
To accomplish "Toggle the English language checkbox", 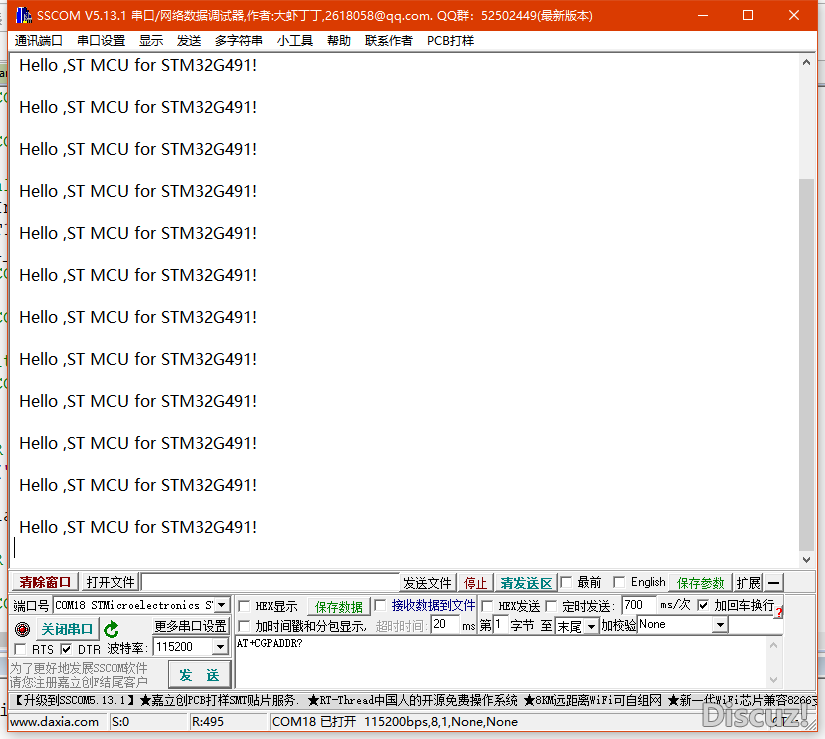I will 619,582.
